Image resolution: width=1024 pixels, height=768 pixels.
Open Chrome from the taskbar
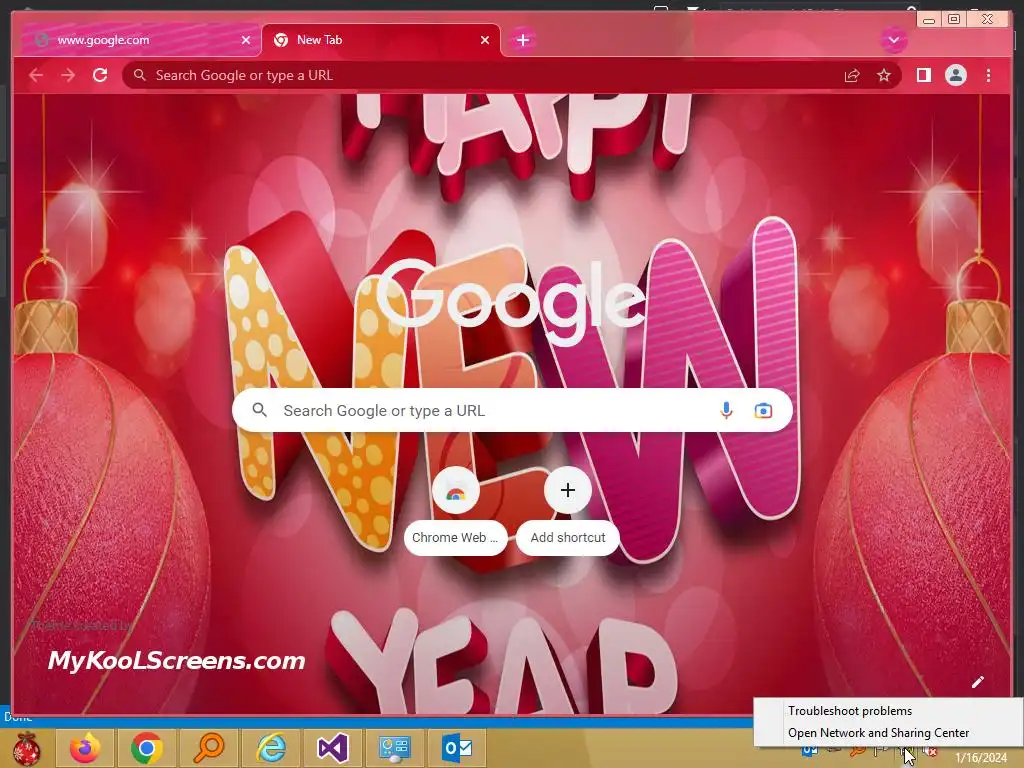tap(146, 748)
